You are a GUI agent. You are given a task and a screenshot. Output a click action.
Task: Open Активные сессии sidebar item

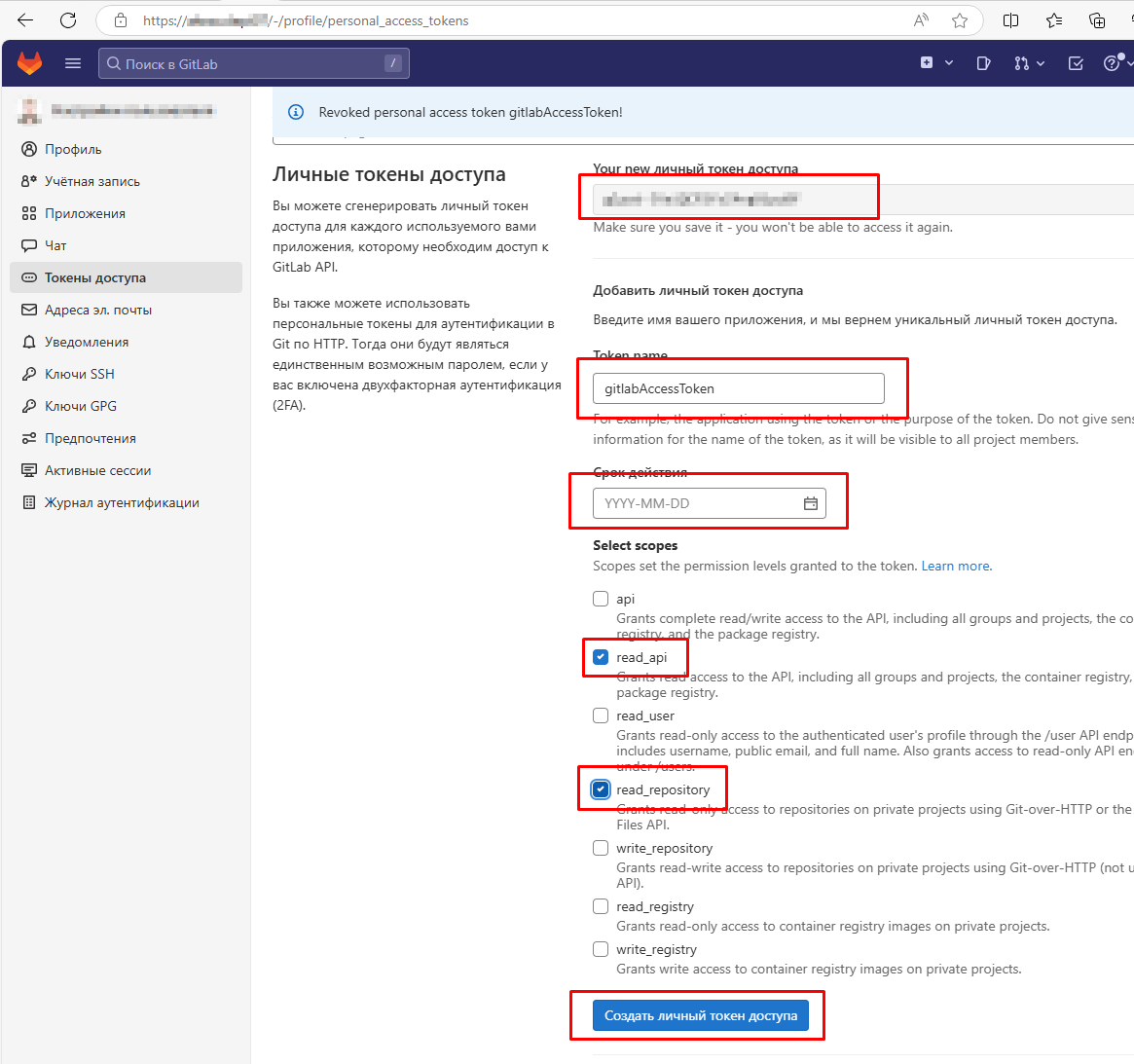coord(97,470)
